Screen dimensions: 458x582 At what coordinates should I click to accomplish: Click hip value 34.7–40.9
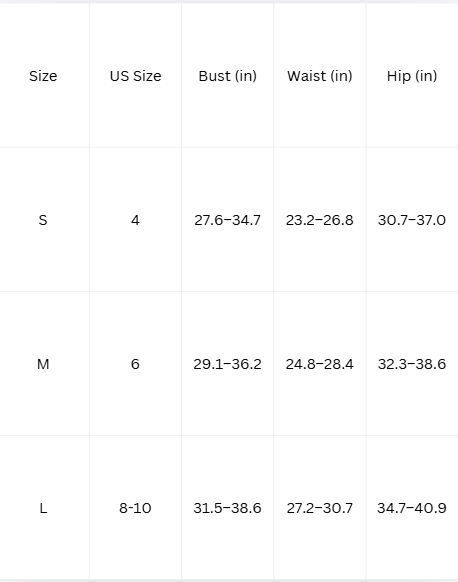[412, 508]
